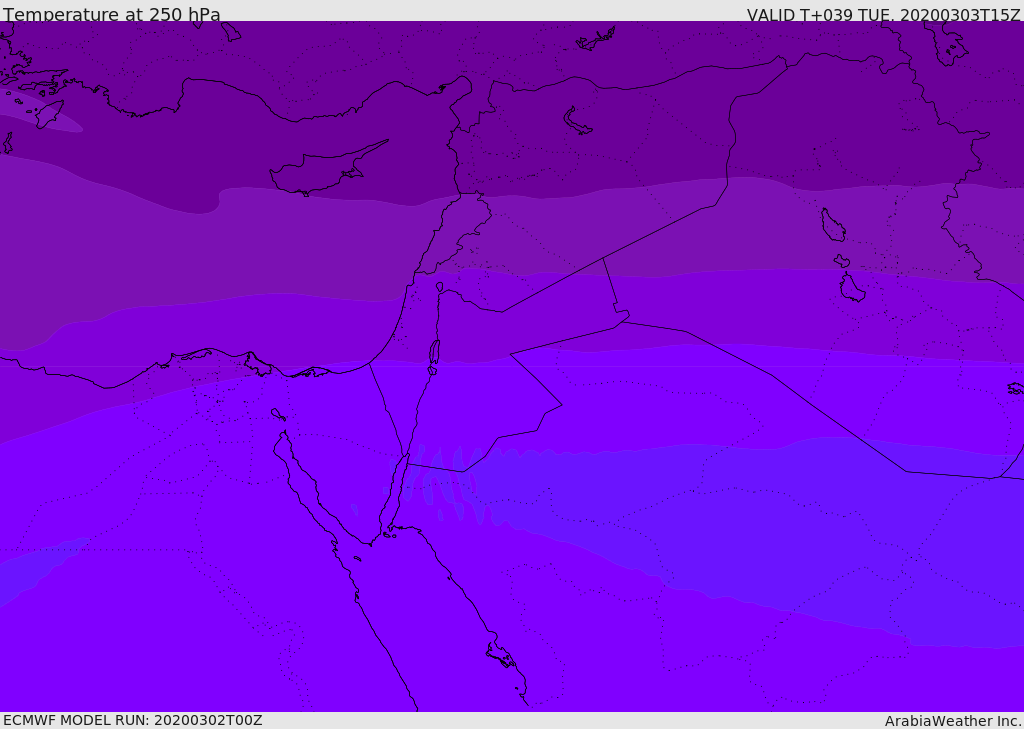
Task: Click the 'Temperature at 250 hPa' title text
Action: [112, 14]
